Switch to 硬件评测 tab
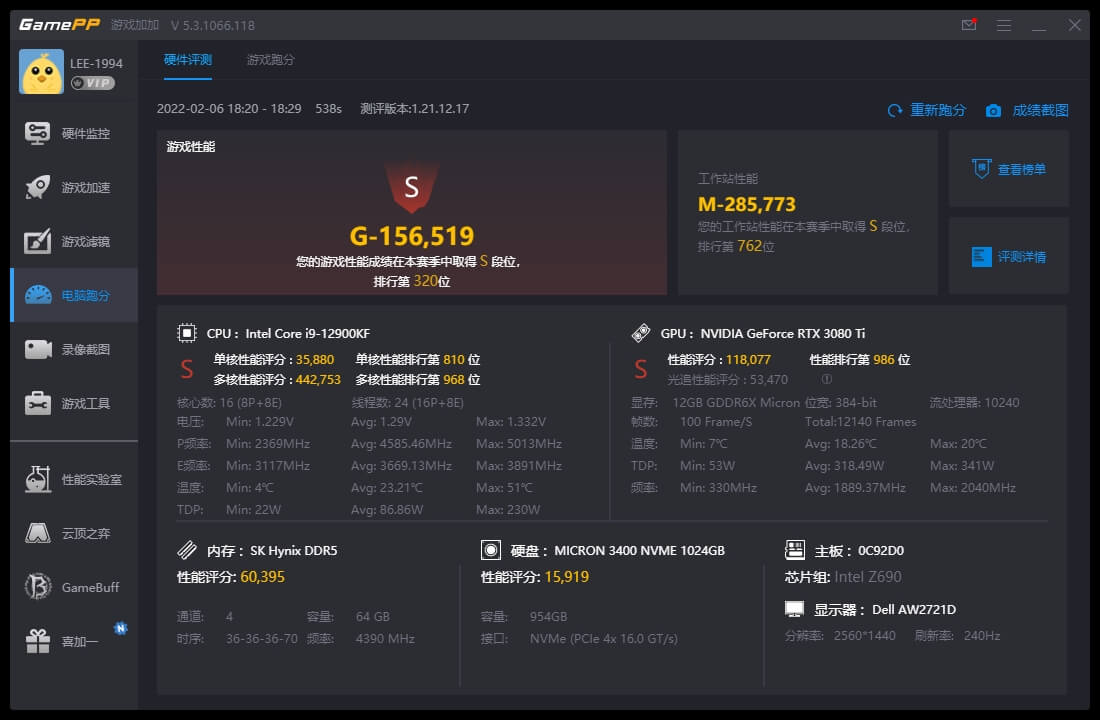1100x720 pixels. 188,60
